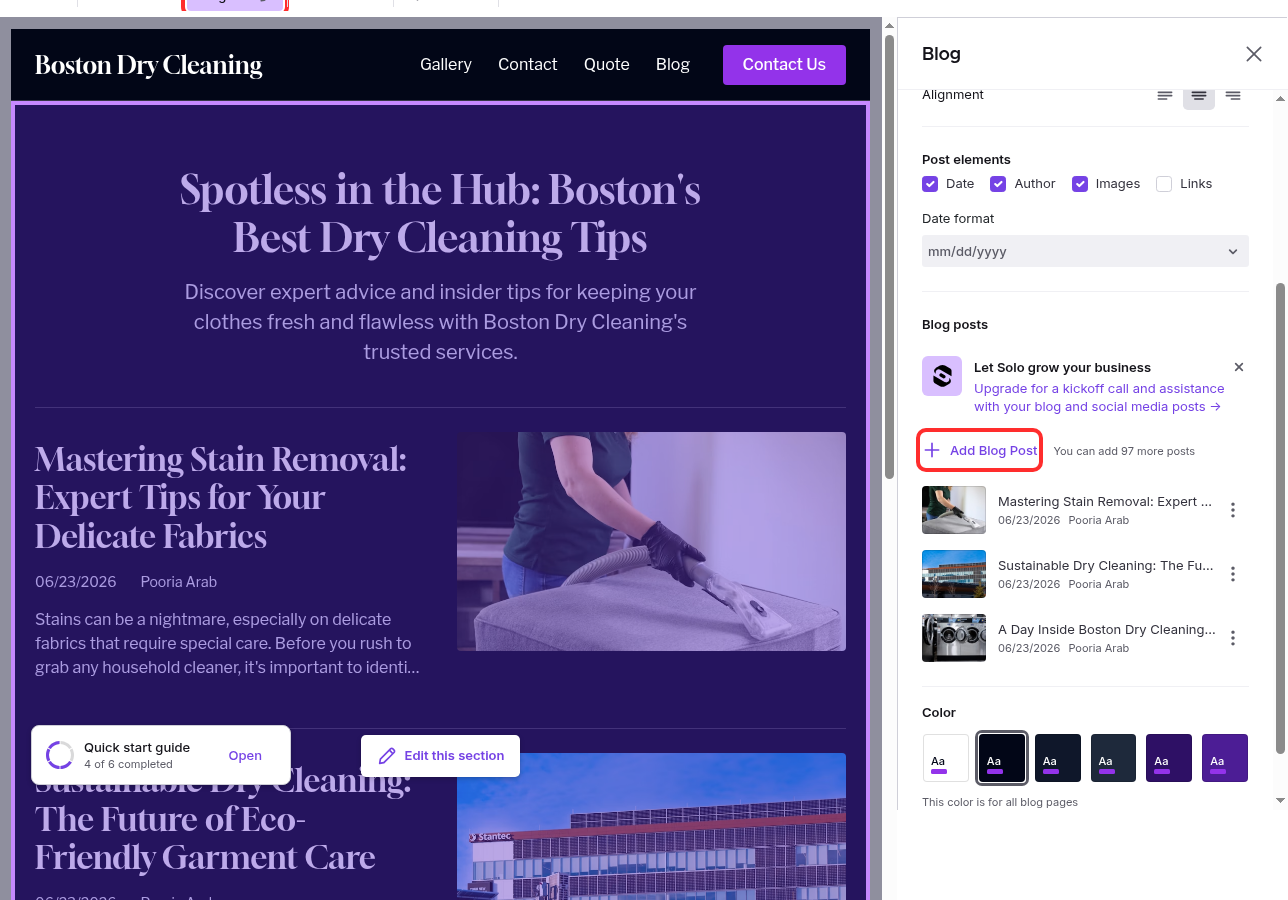1288x900 pixels.
Task: Click the Contact Us button
Action: point(784,65)
